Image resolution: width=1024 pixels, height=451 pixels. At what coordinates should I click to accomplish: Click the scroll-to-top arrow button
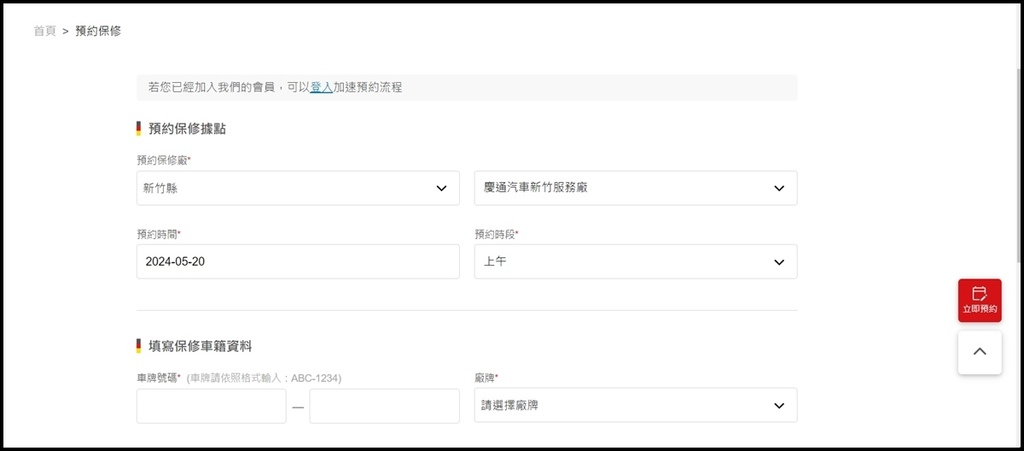click(x=980, y=352)
